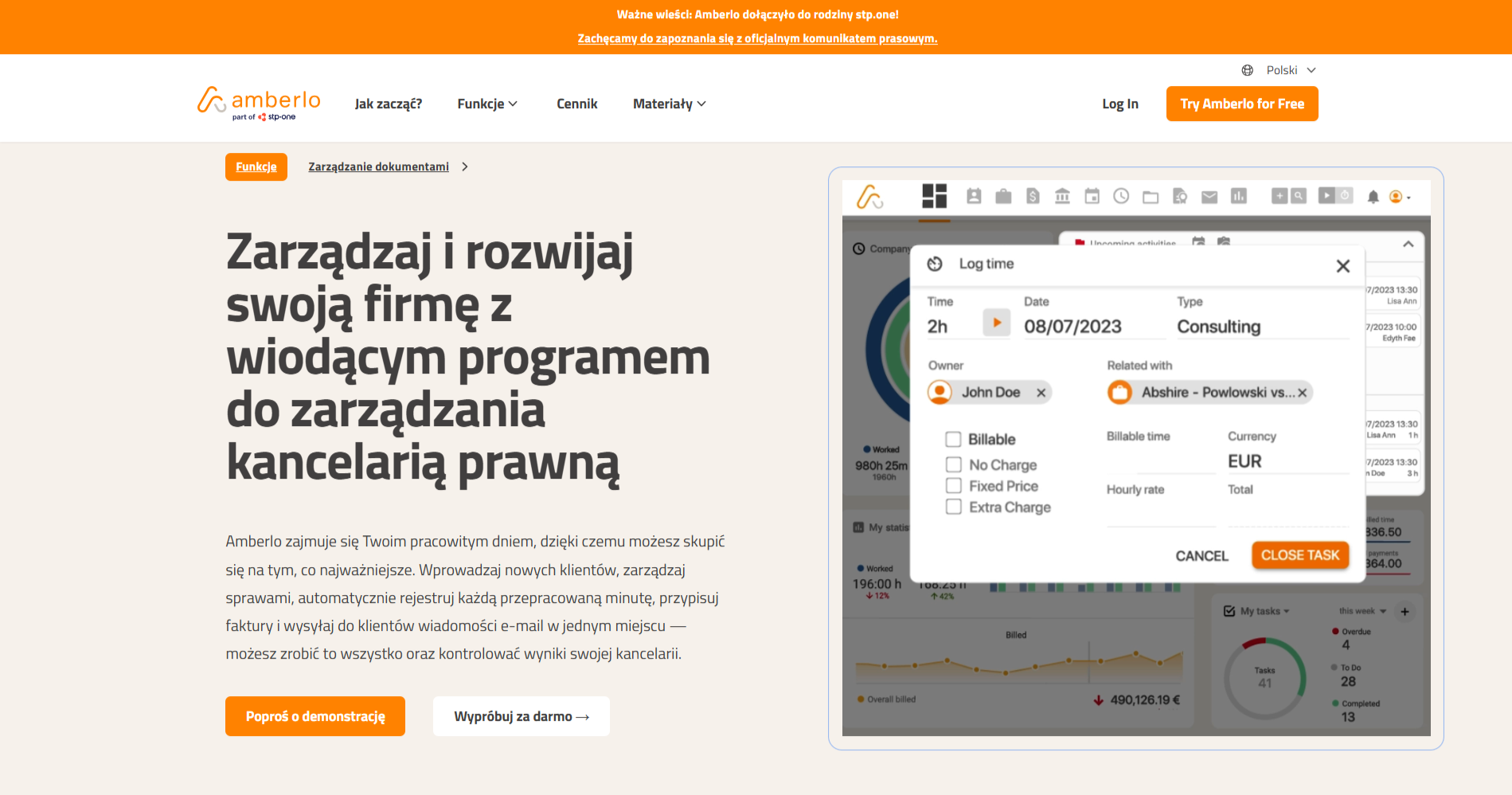This screenshot has width=1512, height=795.
Task: Click the Log time stopwatch icon in dialog header
Action: (936, 264)
